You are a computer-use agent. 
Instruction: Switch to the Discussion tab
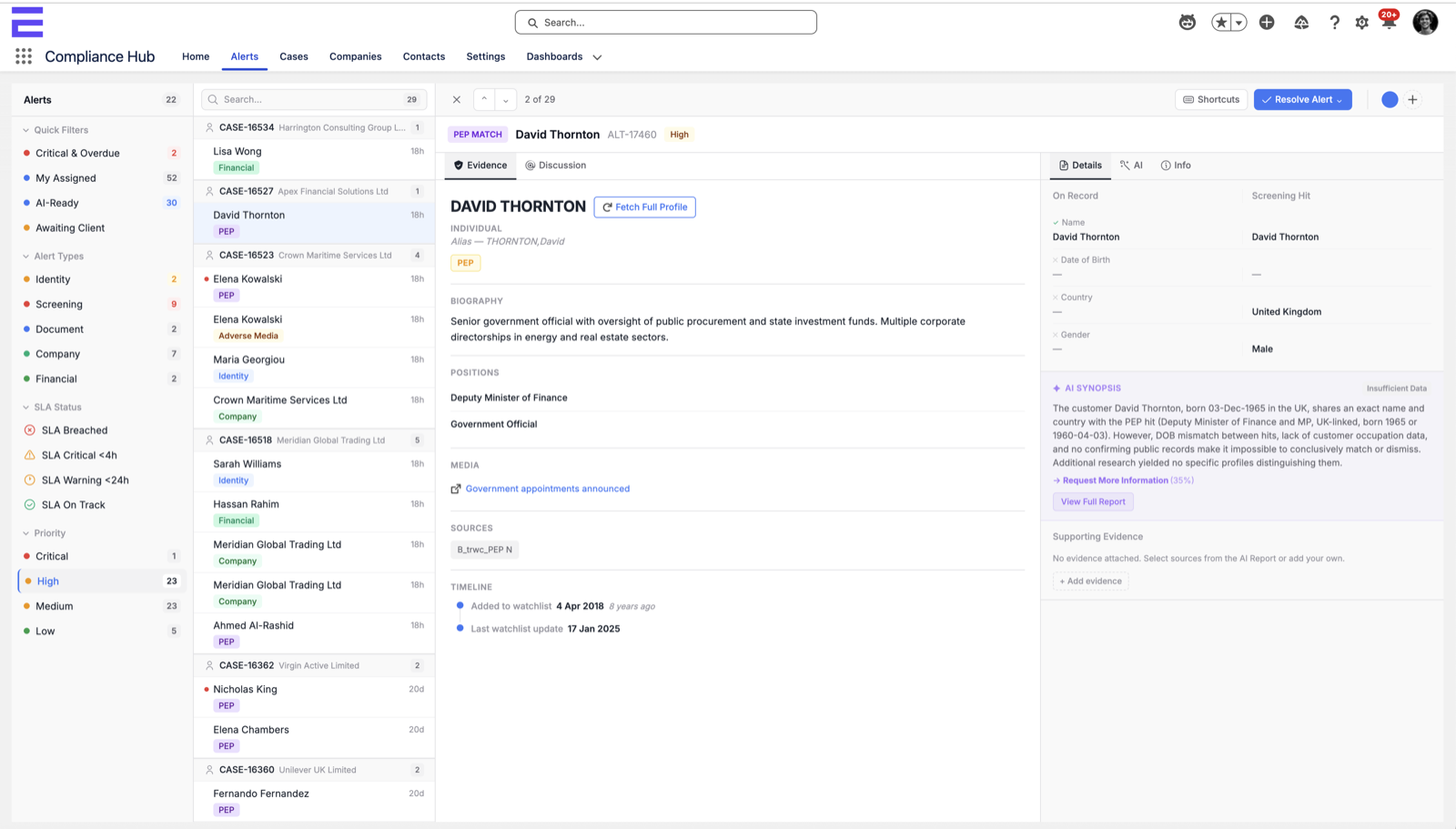tap(556, 166)
